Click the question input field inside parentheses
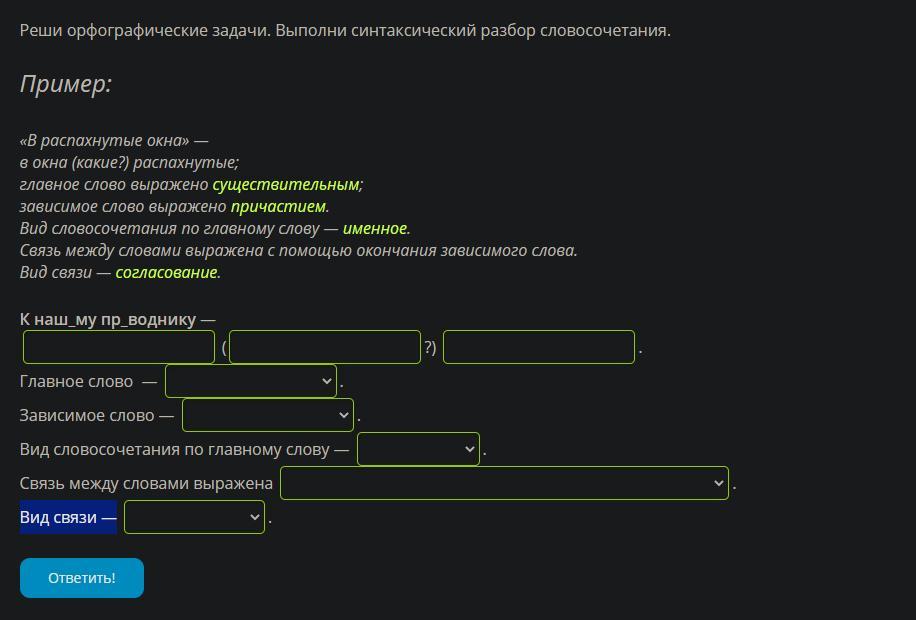This screenshot has width=916, height=620. [325, 347]
